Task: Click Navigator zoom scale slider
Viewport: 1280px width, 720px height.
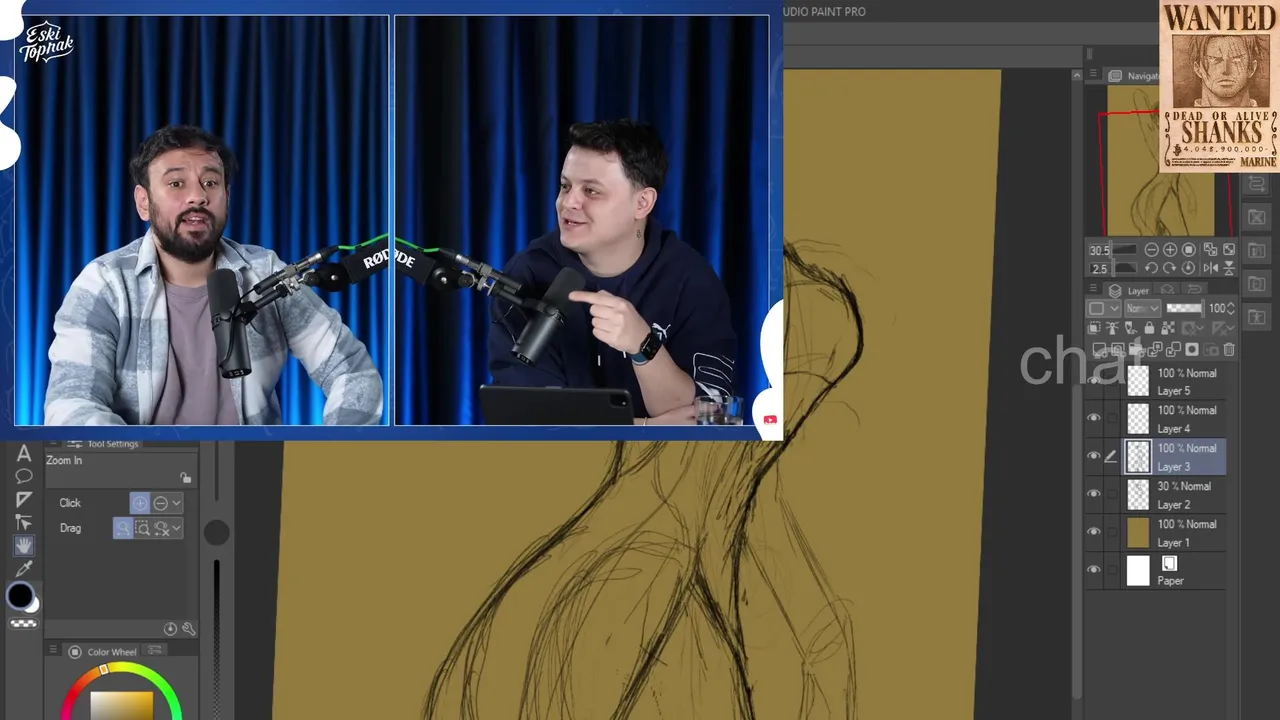Action: pos(1126,250)
